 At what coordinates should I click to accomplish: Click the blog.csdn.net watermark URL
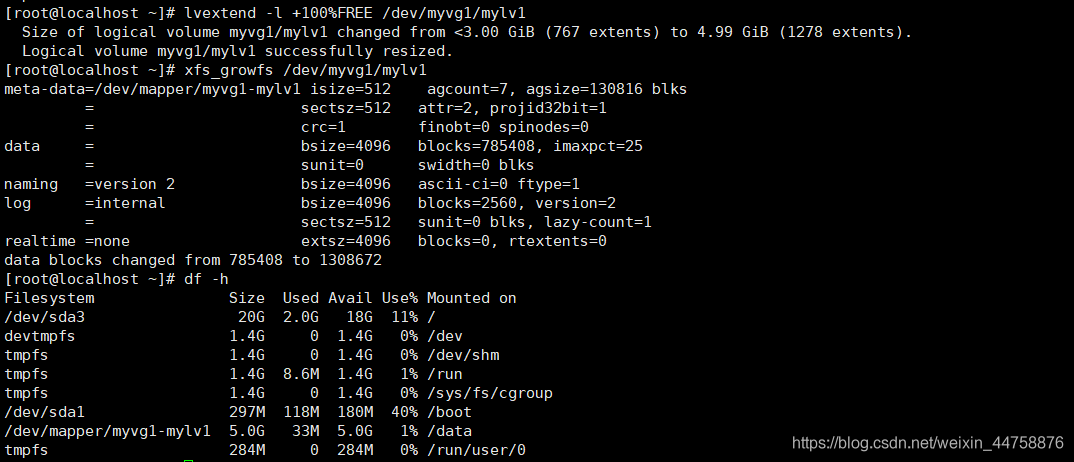tap(925, 442)
